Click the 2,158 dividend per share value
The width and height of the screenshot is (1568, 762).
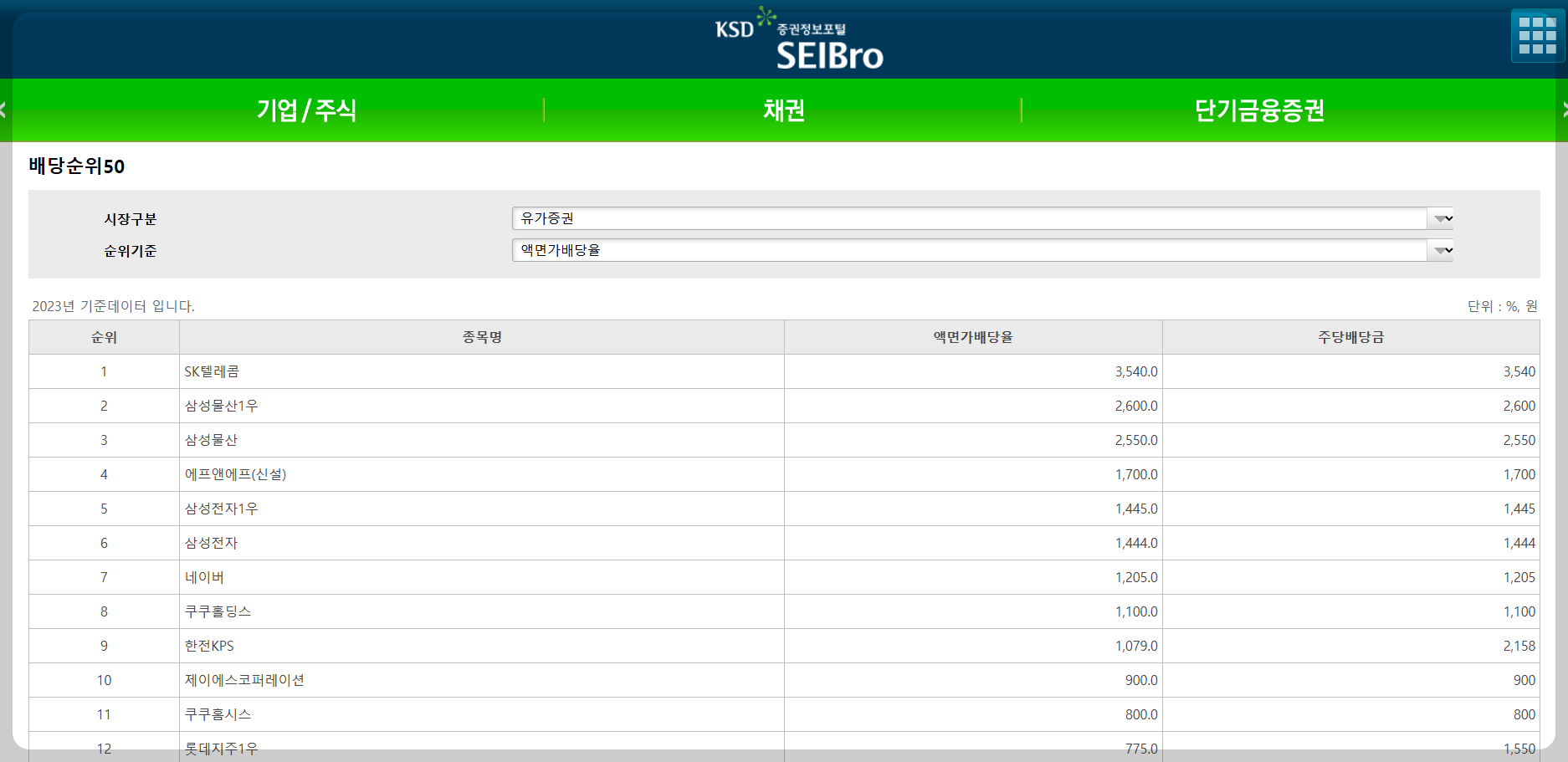point(1519,646)
